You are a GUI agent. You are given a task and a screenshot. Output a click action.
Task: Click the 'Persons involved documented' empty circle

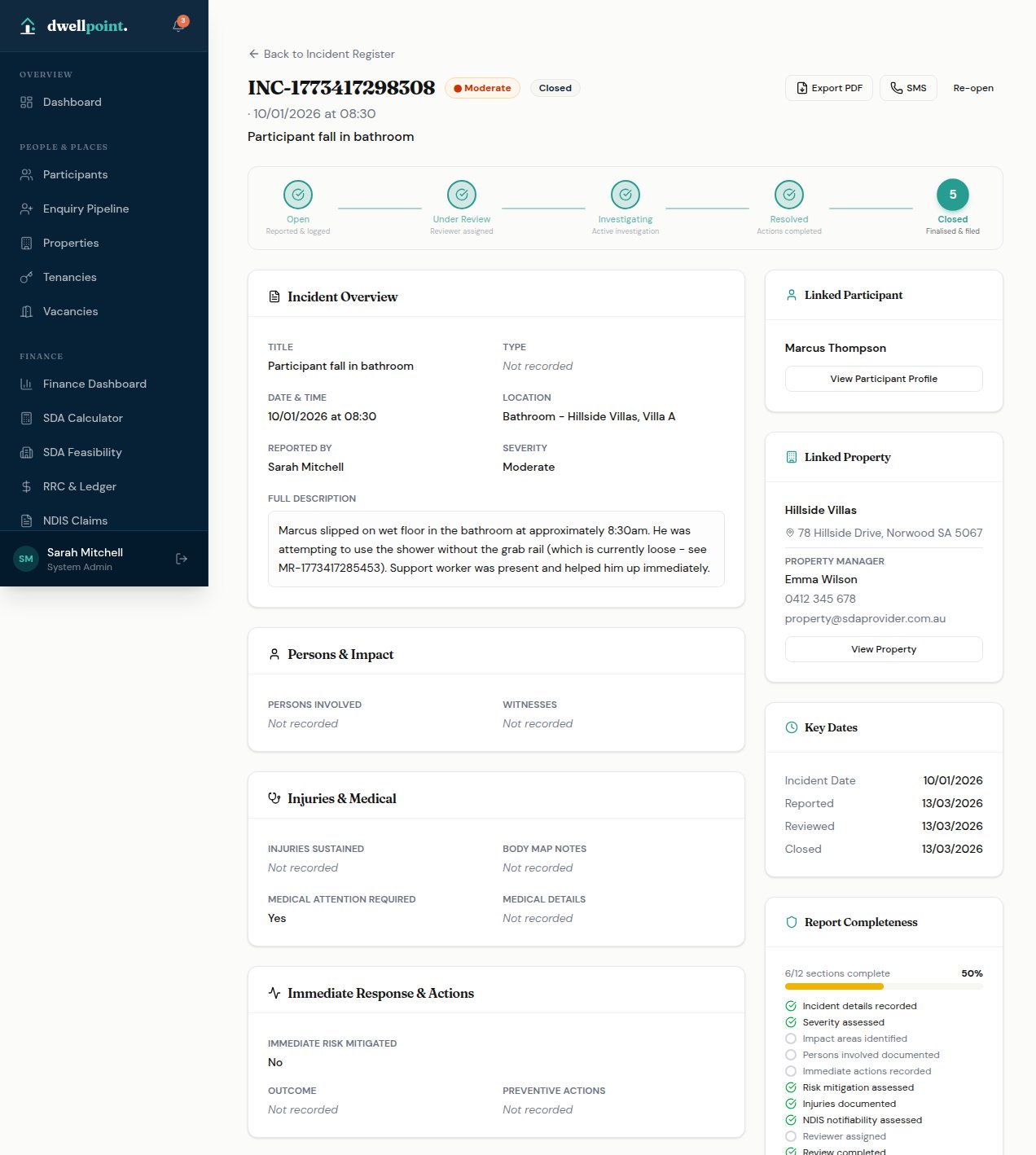pos(791,1055)
